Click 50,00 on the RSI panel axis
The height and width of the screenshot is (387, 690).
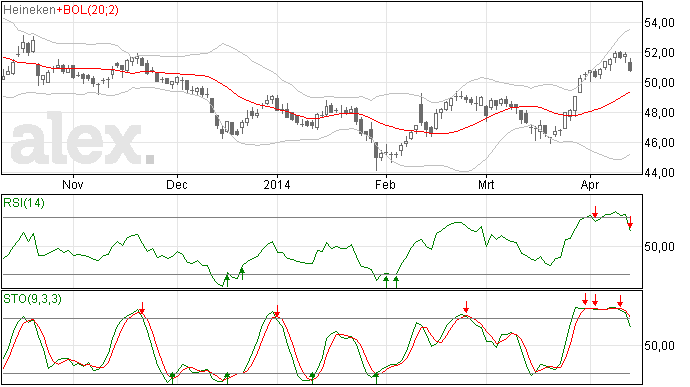click(x=659, y=247)
